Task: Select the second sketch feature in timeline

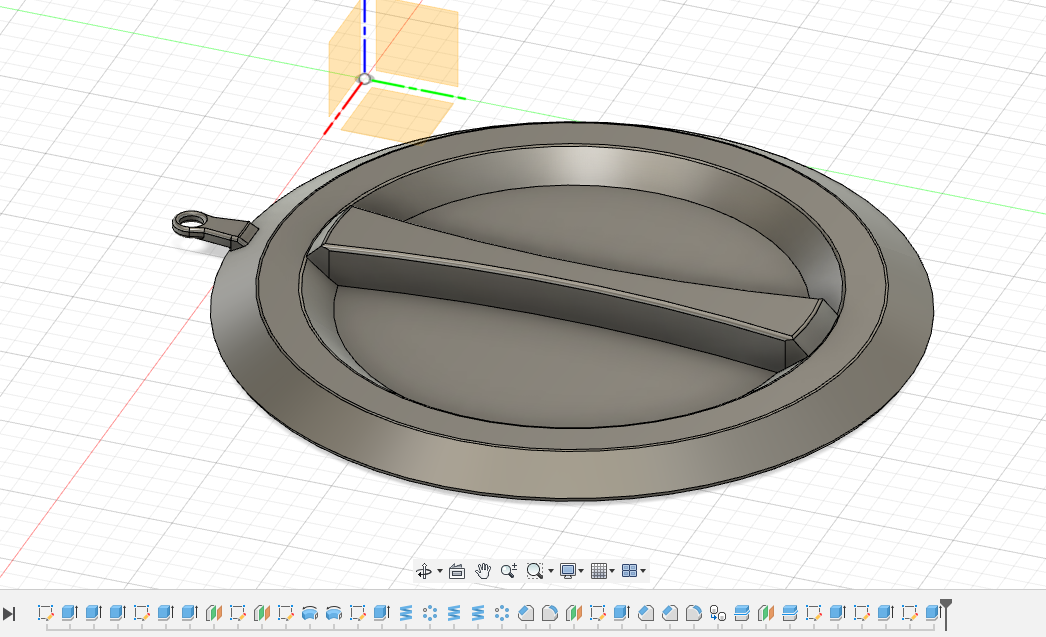Action: [x=141, y=613]
